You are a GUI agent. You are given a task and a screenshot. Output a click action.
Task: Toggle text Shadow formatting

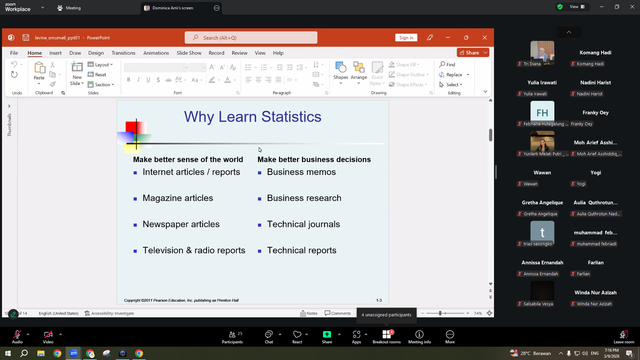[158, 80]
